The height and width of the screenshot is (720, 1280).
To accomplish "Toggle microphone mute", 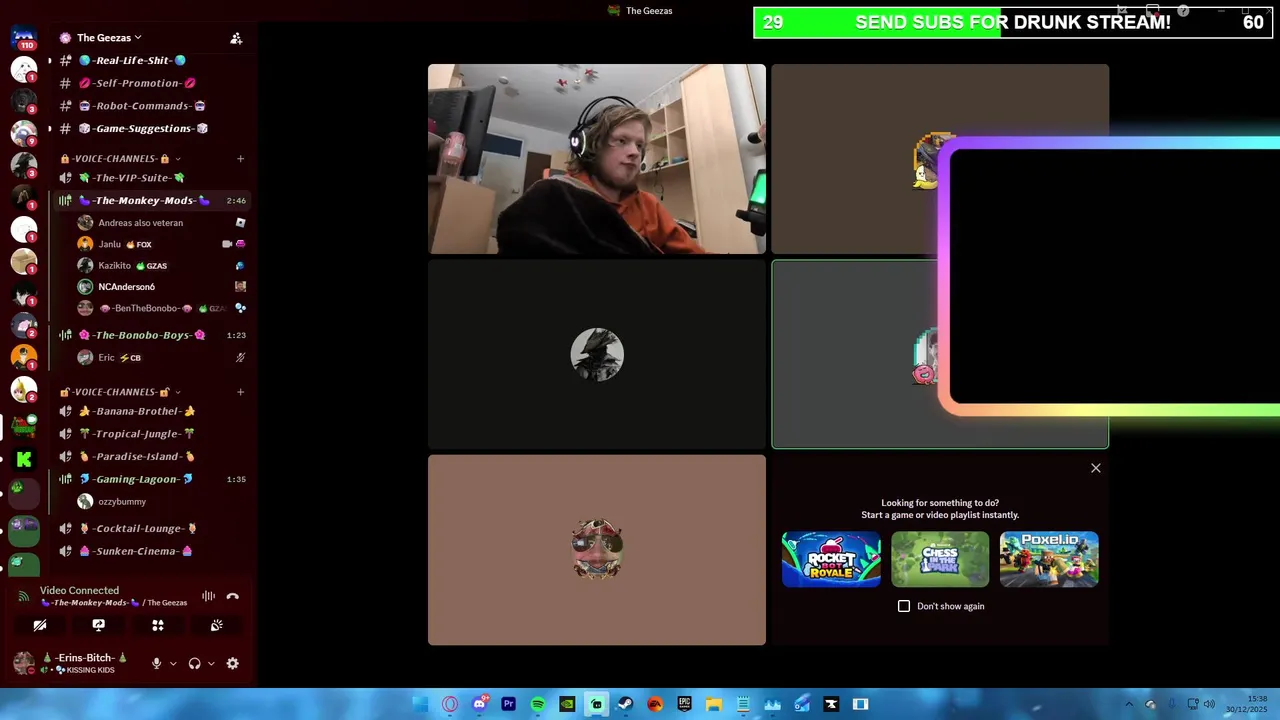I will 156,663.
